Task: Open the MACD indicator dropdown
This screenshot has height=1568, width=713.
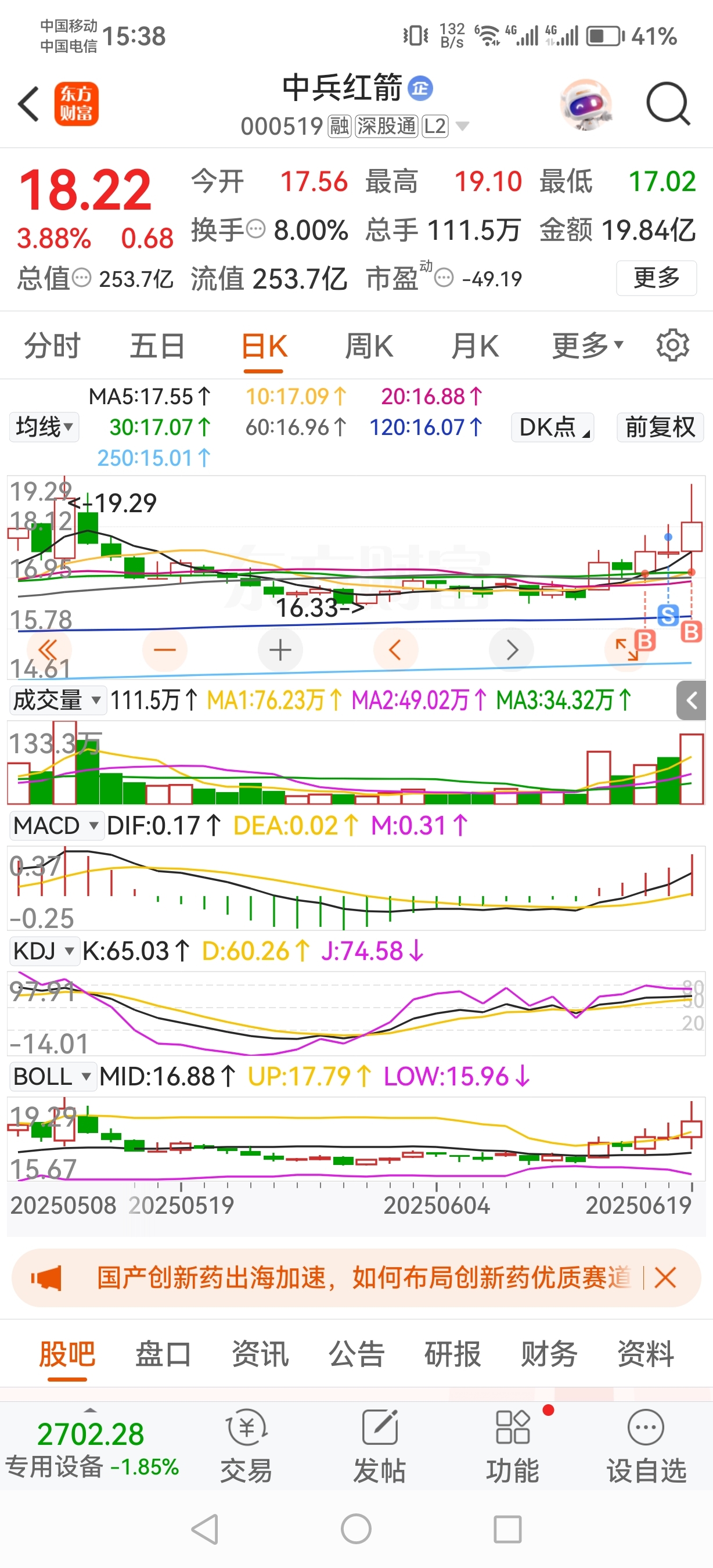Action: 56,825
